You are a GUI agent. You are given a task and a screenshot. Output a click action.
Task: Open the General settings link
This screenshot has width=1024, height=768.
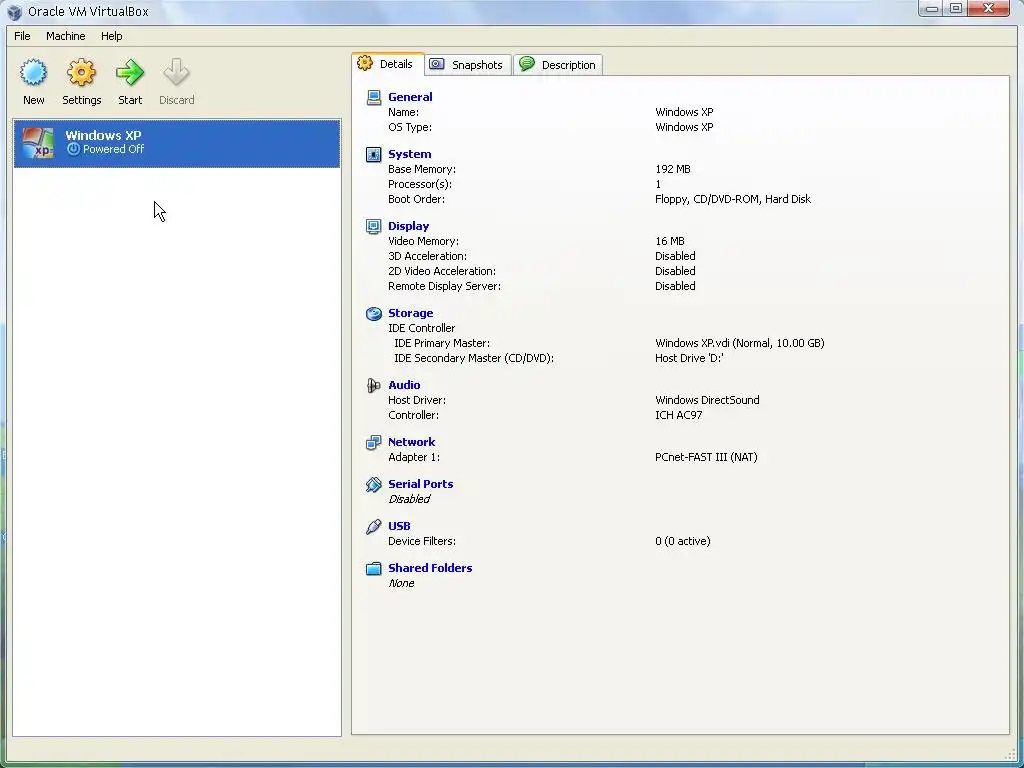pyautogui.click(x=410, y=97)
